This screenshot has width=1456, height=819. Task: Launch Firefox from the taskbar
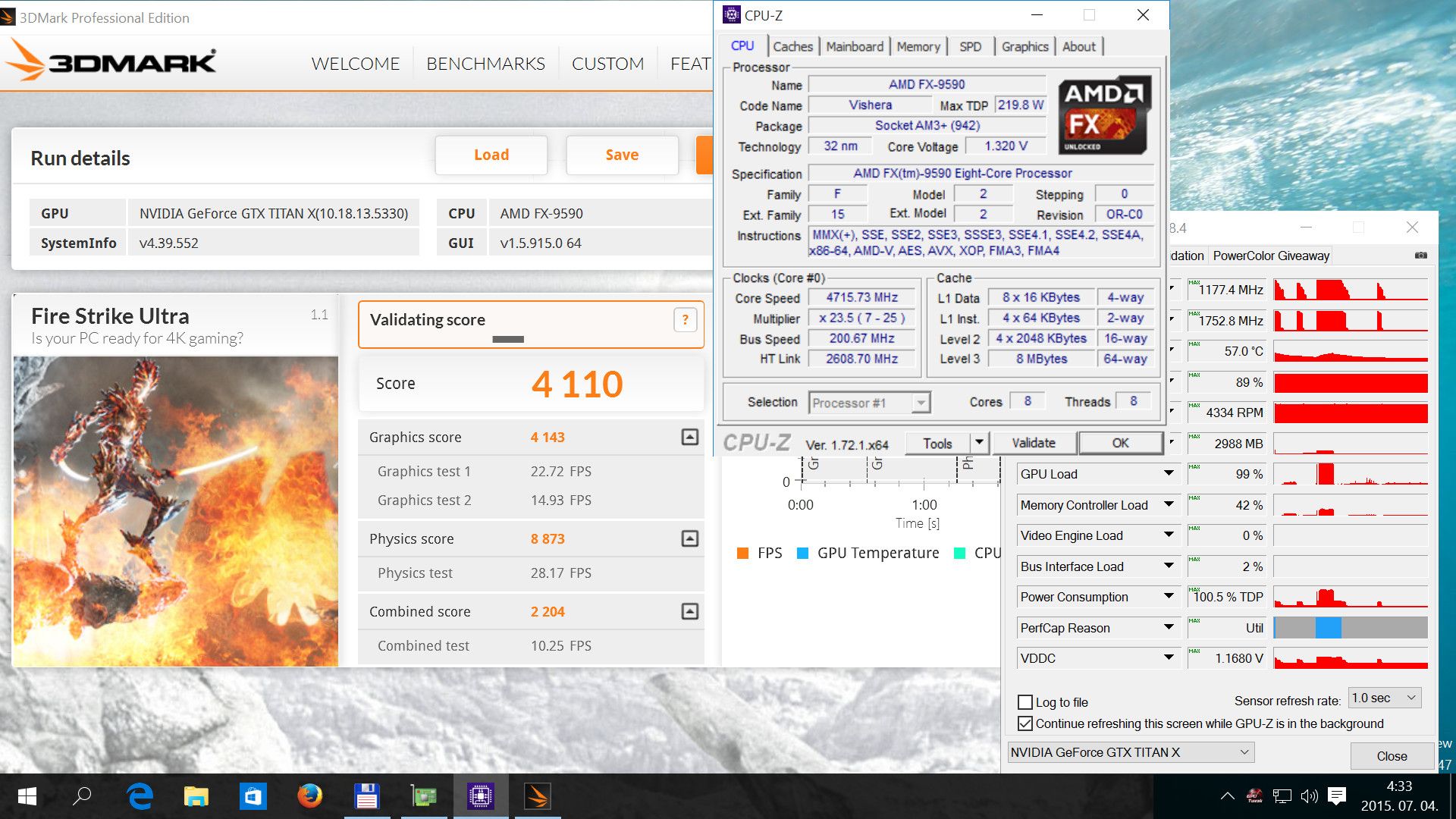point(309,796)
